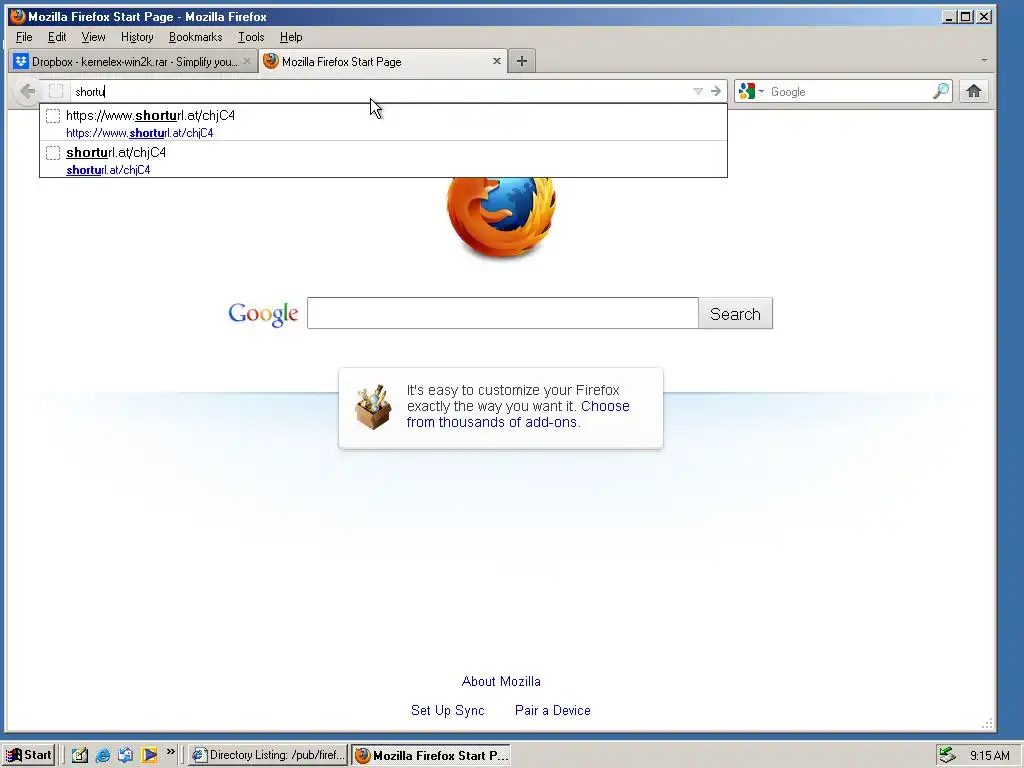Click the Windows Start button

tap(28, 755)
